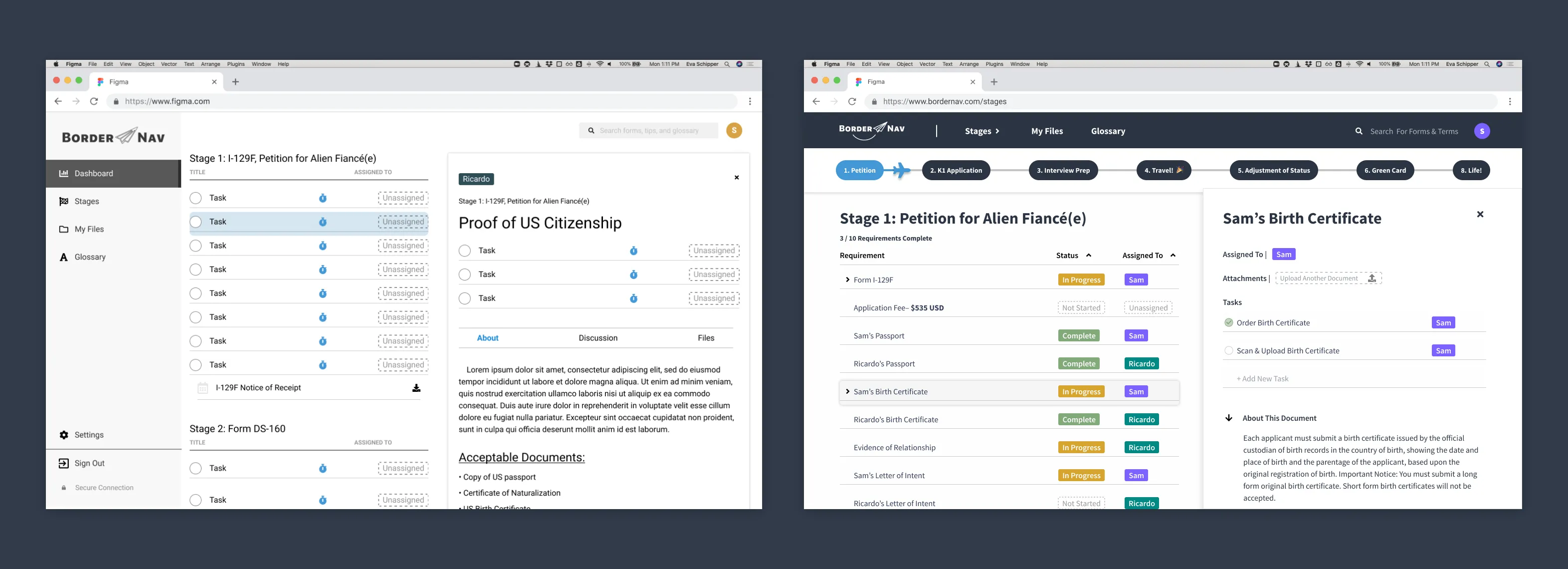This screenshot has width=1568, height=569.
Task: Click the BorderNav logo in right window
Action: click(872, 130)
